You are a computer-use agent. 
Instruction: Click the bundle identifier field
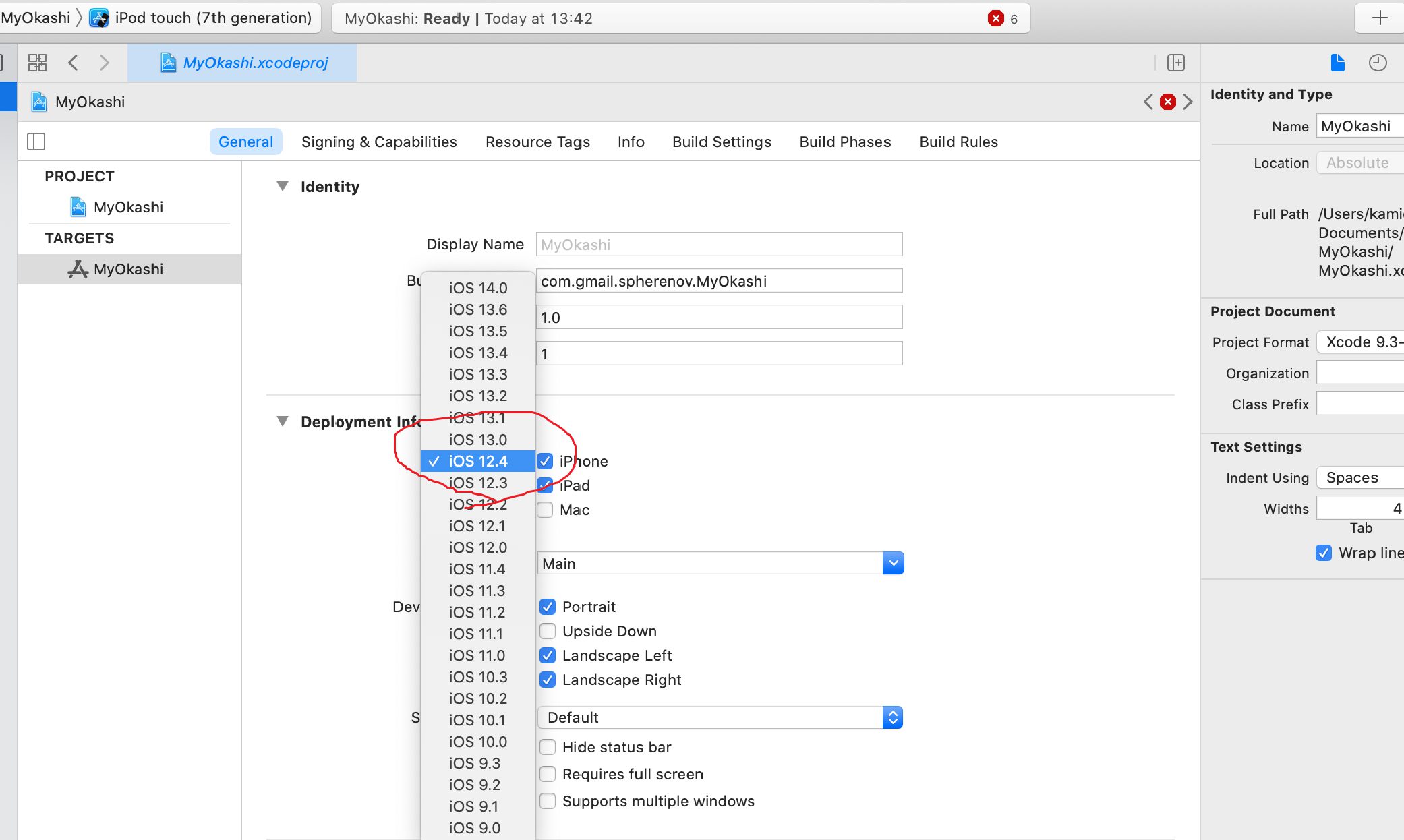[719, 281]
